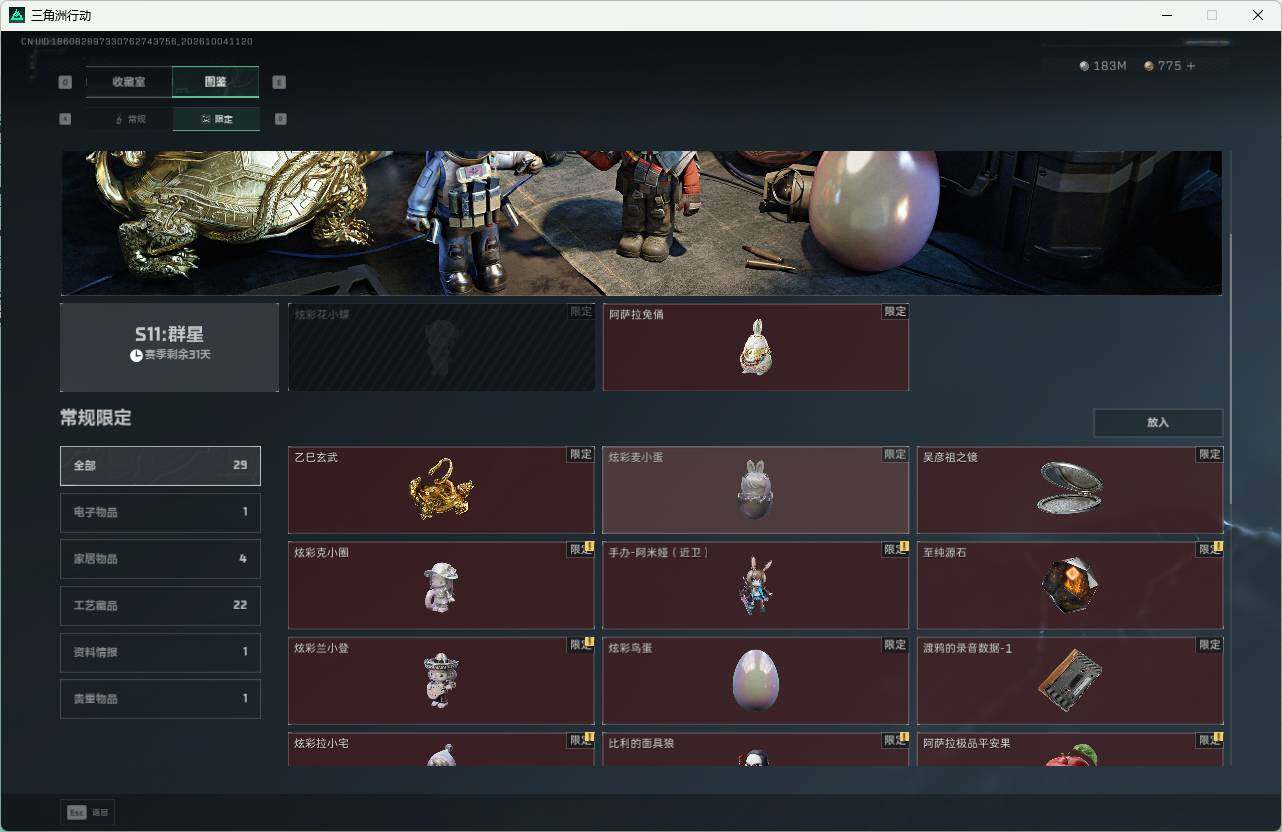Click the Esc 返回 back button
1282x832 pixels.
pyautogui.click(x=88, y=813)
